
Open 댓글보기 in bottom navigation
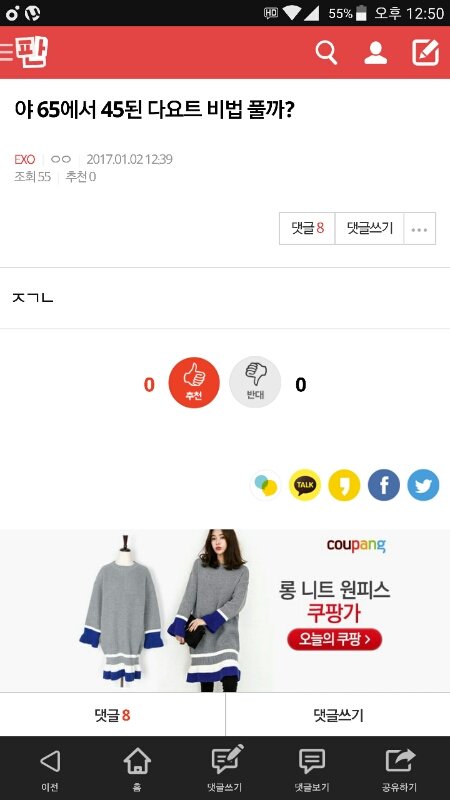click(312, 770)
